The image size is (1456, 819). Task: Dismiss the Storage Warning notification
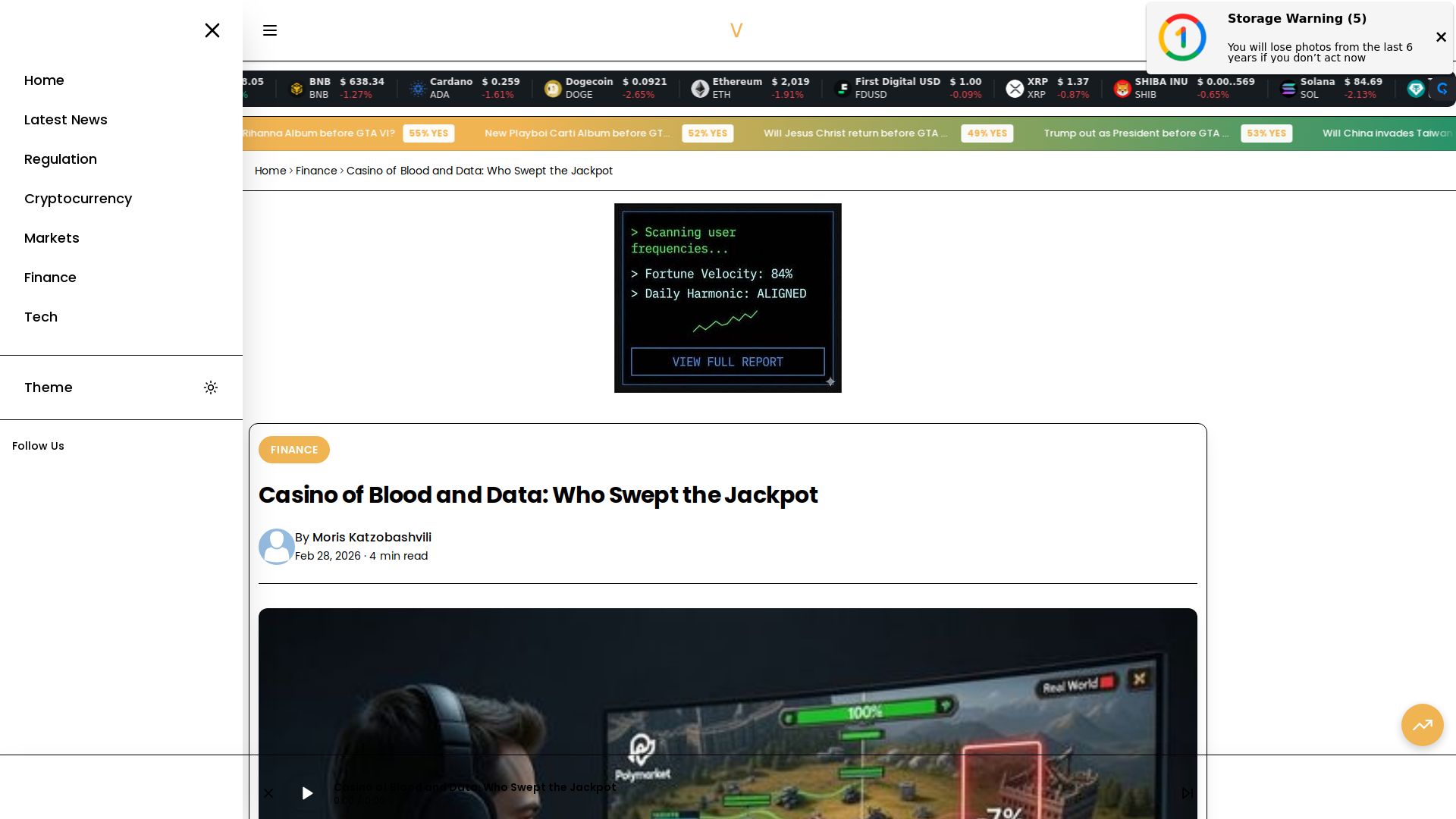(1441, 37)
